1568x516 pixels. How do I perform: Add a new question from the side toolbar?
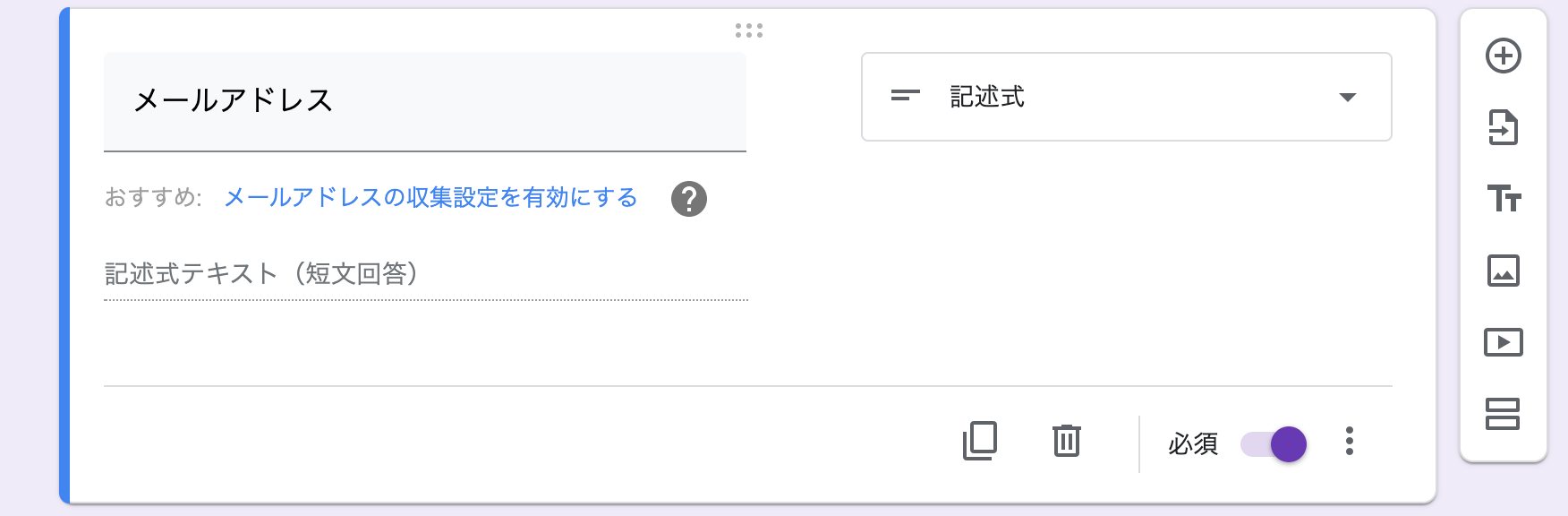(x=1504, y=56)
